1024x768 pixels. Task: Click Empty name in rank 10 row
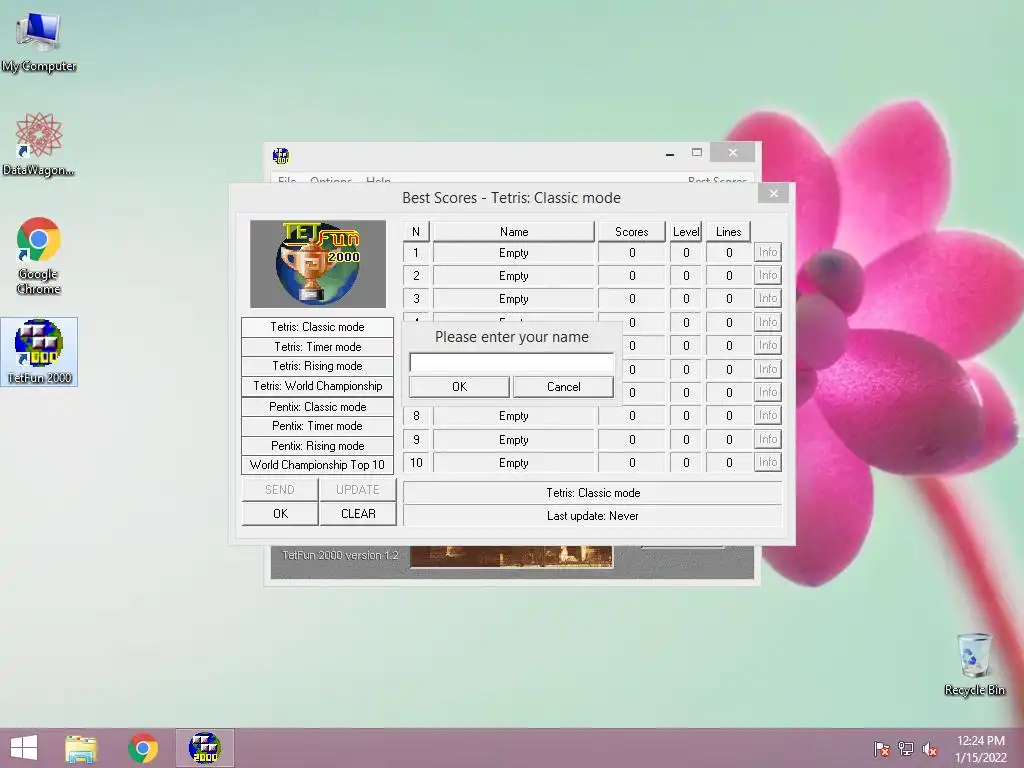pos(514,462)
